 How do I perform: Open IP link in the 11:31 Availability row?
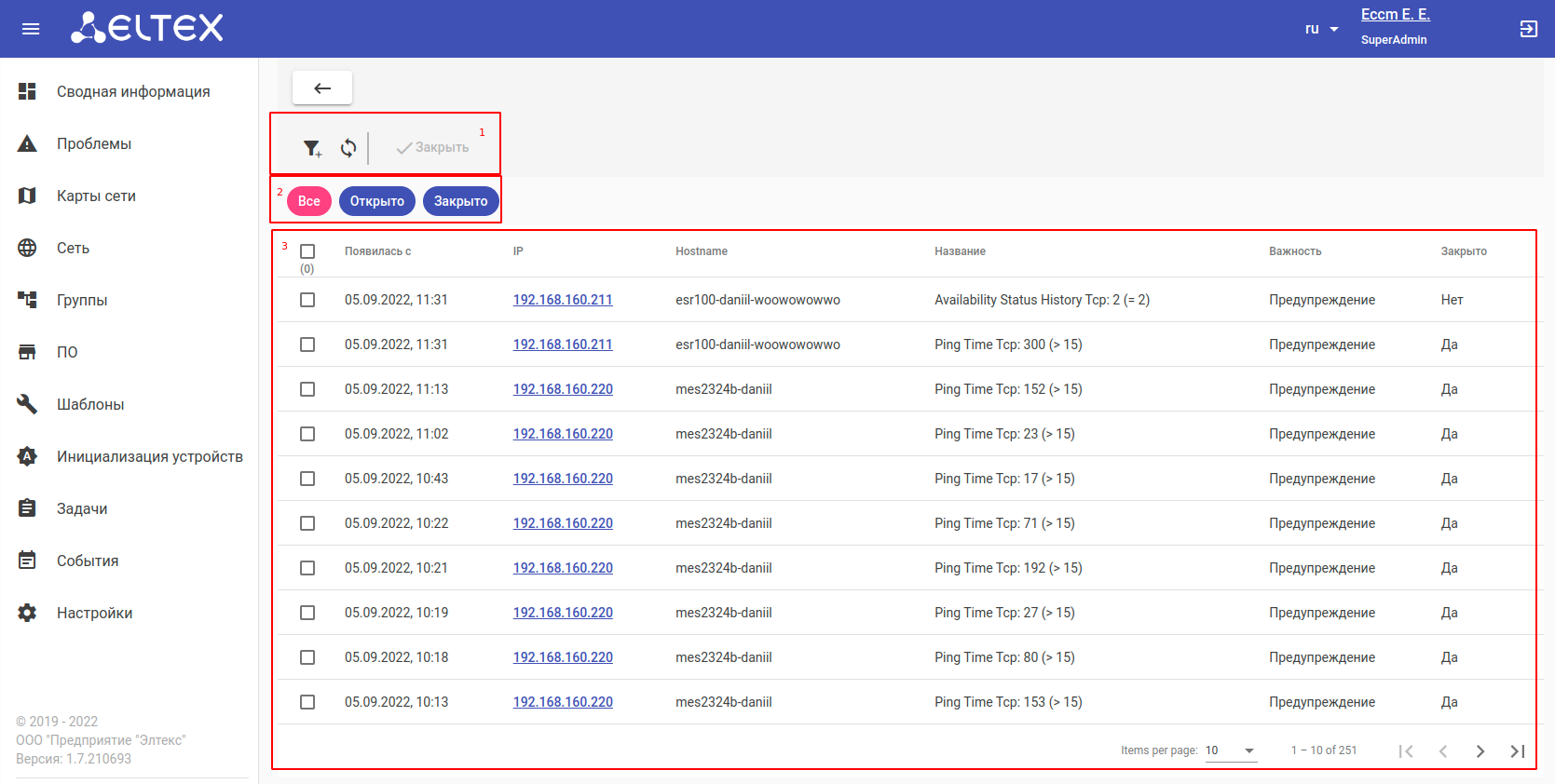coord(563,300)
